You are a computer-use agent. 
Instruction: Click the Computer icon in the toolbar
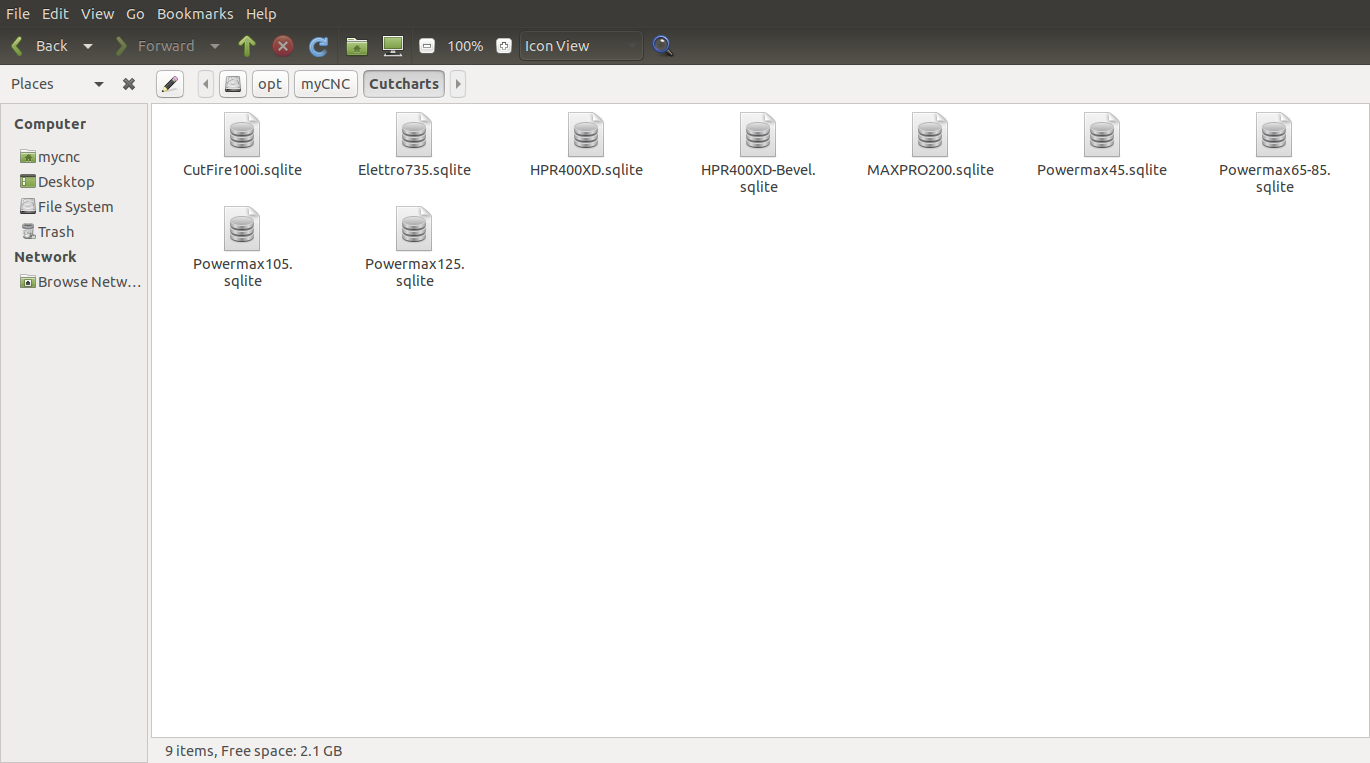pos(393,46)
